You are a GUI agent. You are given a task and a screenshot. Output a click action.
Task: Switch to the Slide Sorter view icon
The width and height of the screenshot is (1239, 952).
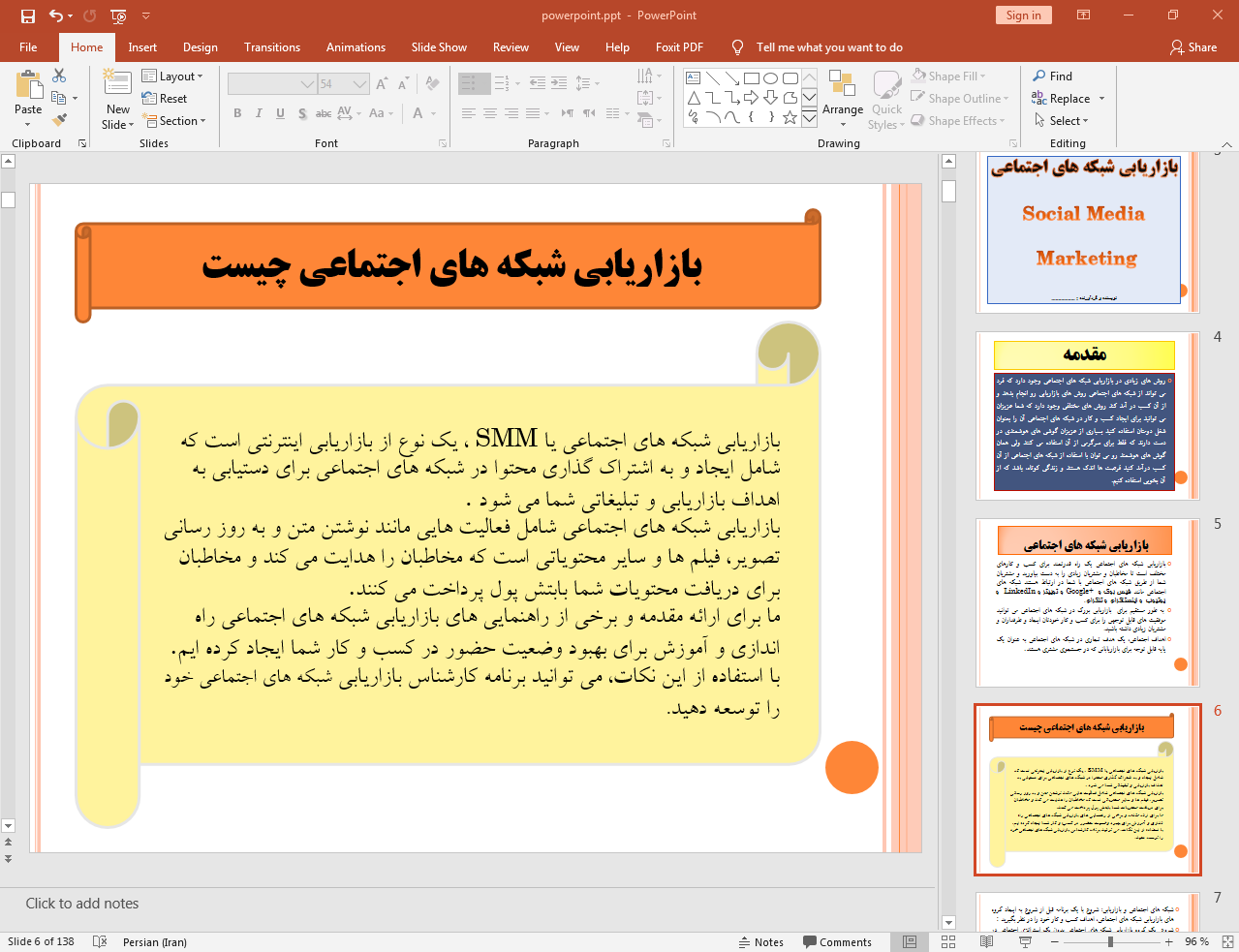[948, 941]
